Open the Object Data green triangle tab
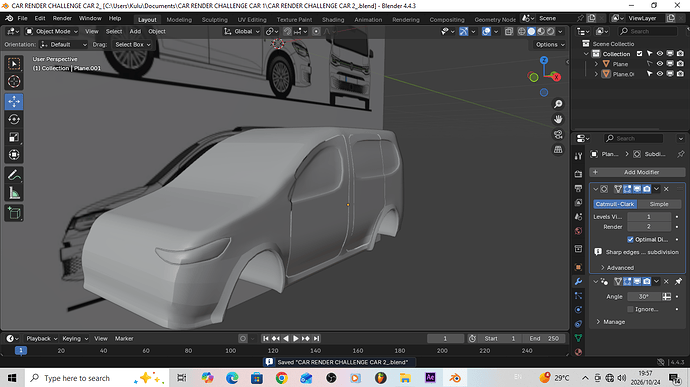 click(x=578, y=338)
